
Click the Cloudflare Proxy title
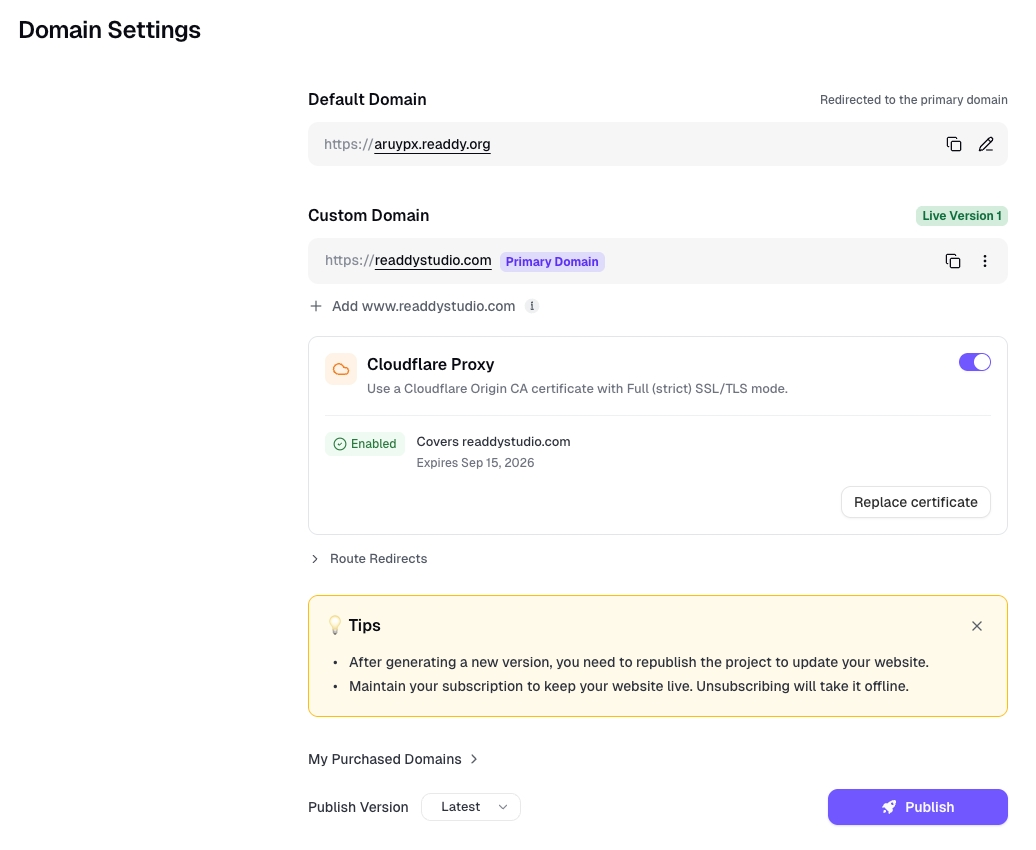click(x=431, y=364)
